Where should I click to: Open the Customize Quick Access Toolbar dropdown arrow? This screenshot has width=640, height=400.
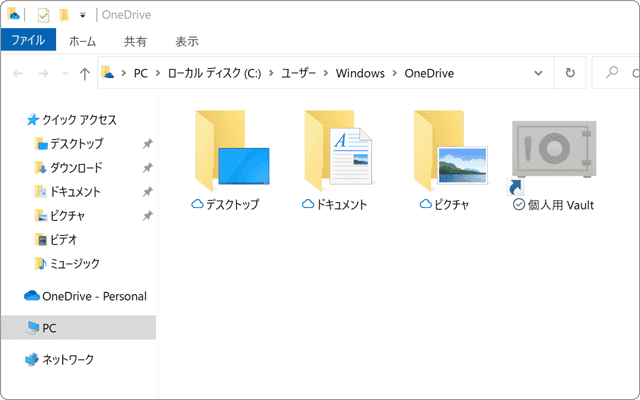point(82,16)
